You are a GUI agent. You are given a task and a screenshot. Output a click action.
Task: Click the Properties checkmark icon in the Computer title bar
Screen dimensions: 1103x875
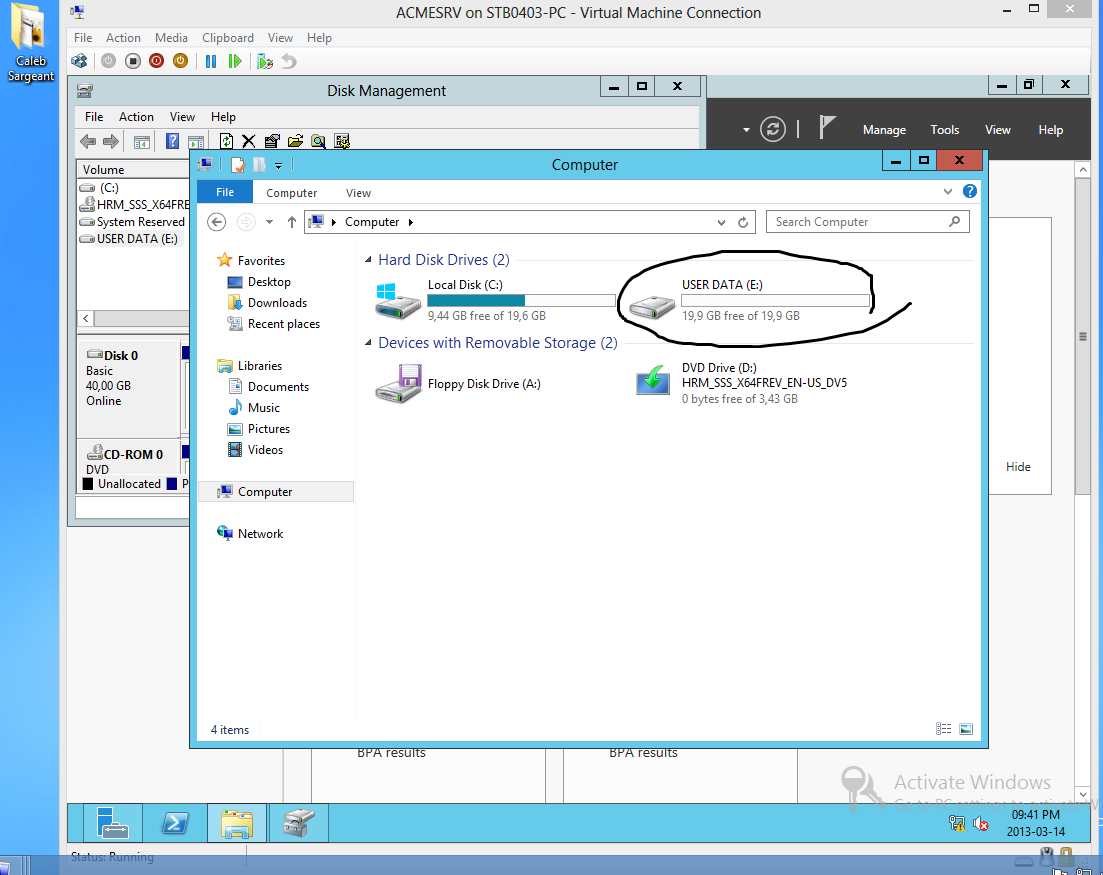coord(238,165)
